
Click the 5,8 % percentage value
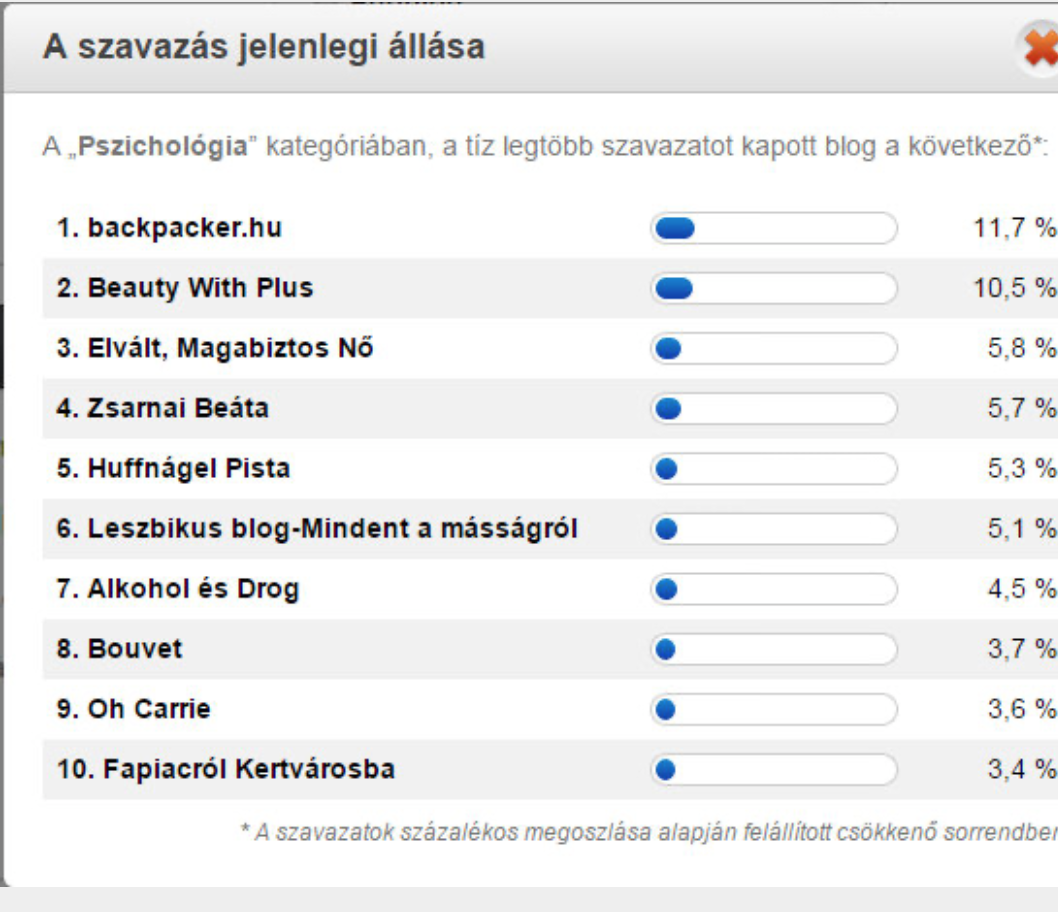[x=1020, y=349]
